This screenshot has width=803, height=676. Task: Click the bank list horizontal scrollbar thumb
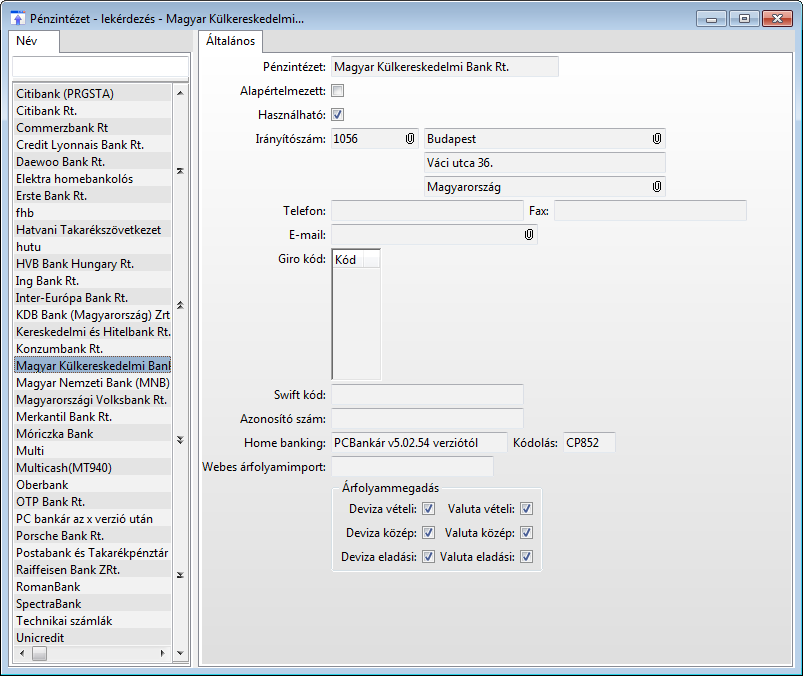39,653
